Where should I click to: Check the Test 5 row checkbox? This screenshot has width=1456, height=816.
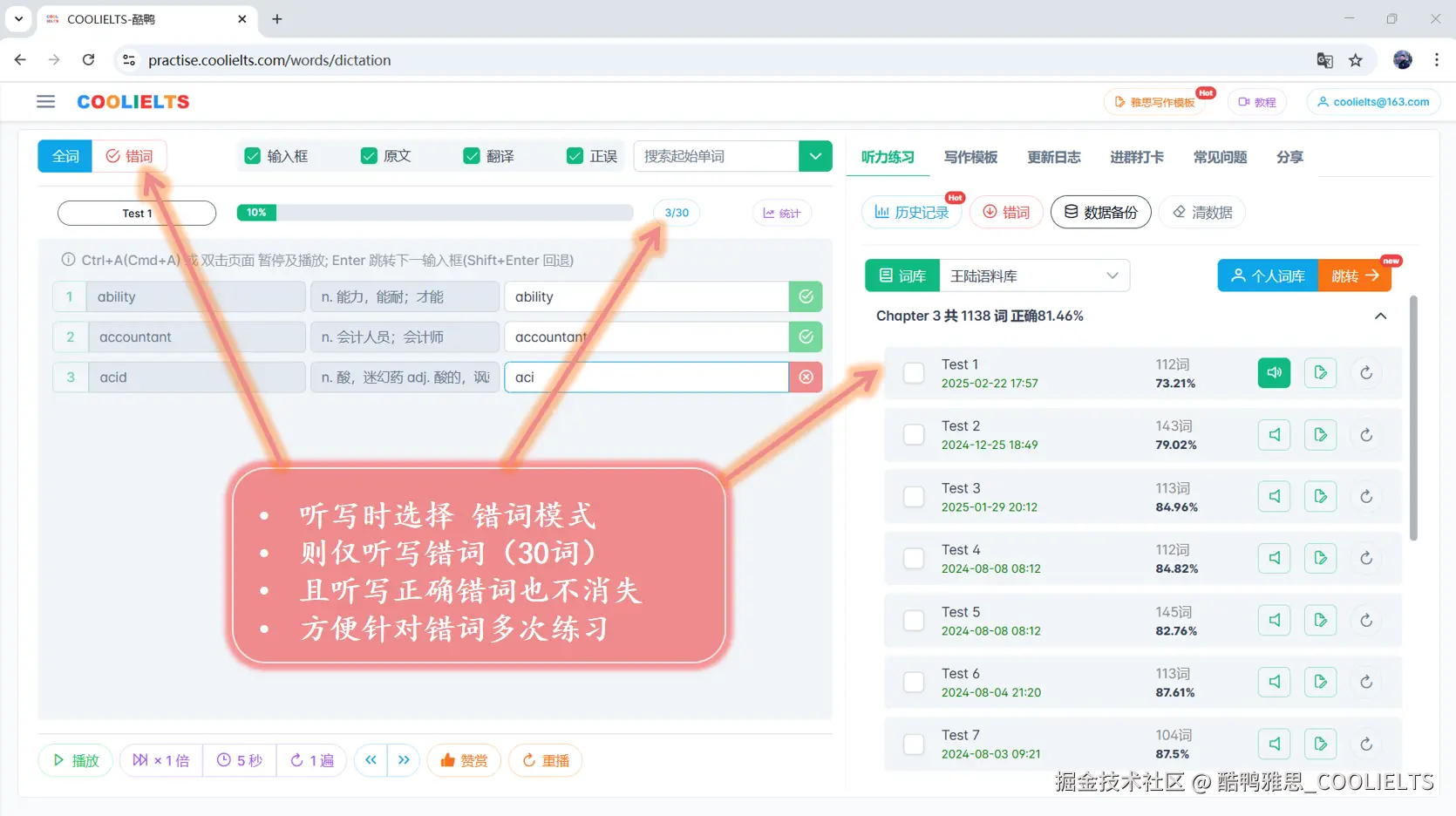click(x=914, y=620)
